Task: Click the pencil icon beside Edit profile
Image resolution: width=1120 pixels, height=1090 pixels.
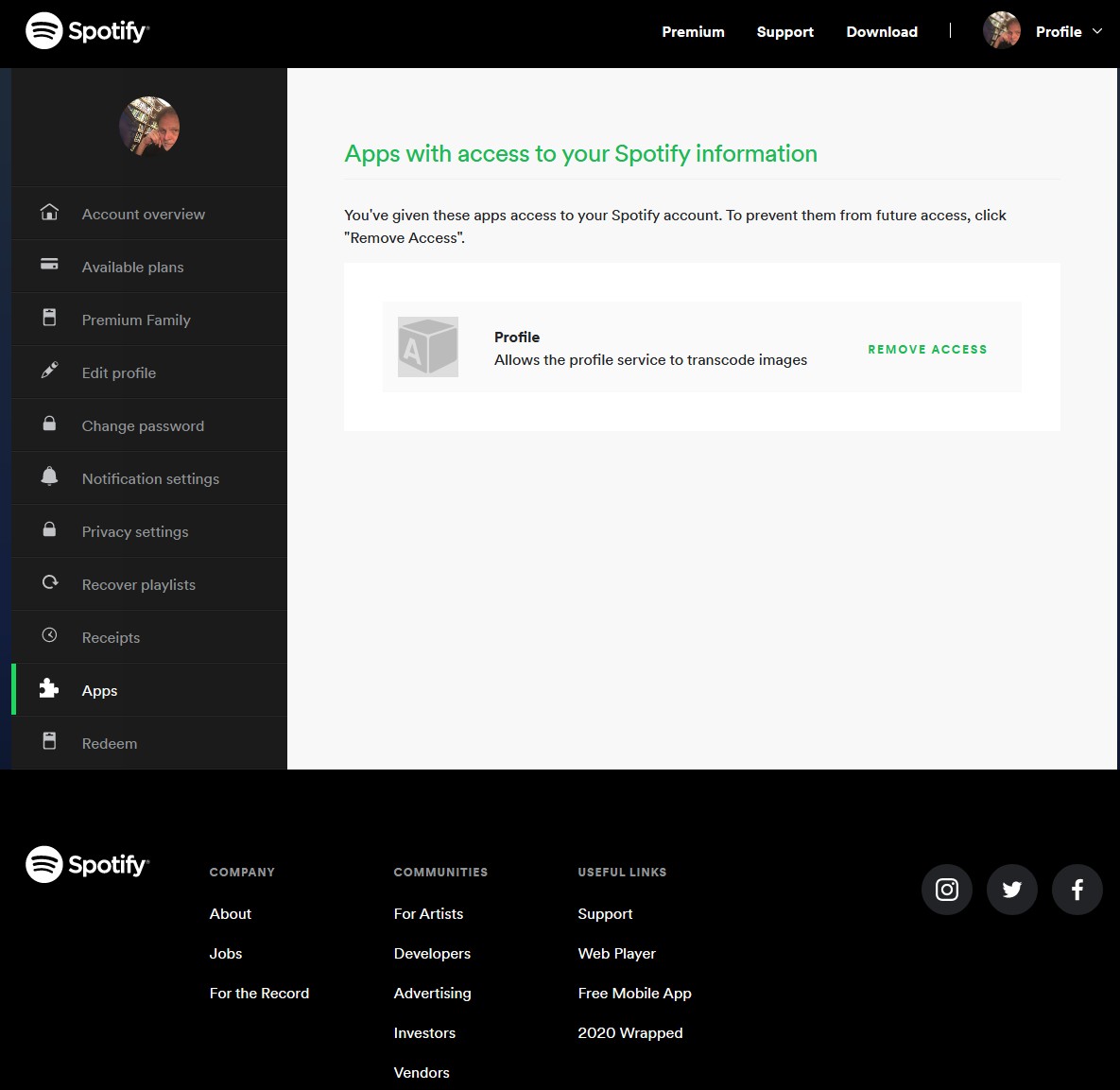Action: pos(49,370)
